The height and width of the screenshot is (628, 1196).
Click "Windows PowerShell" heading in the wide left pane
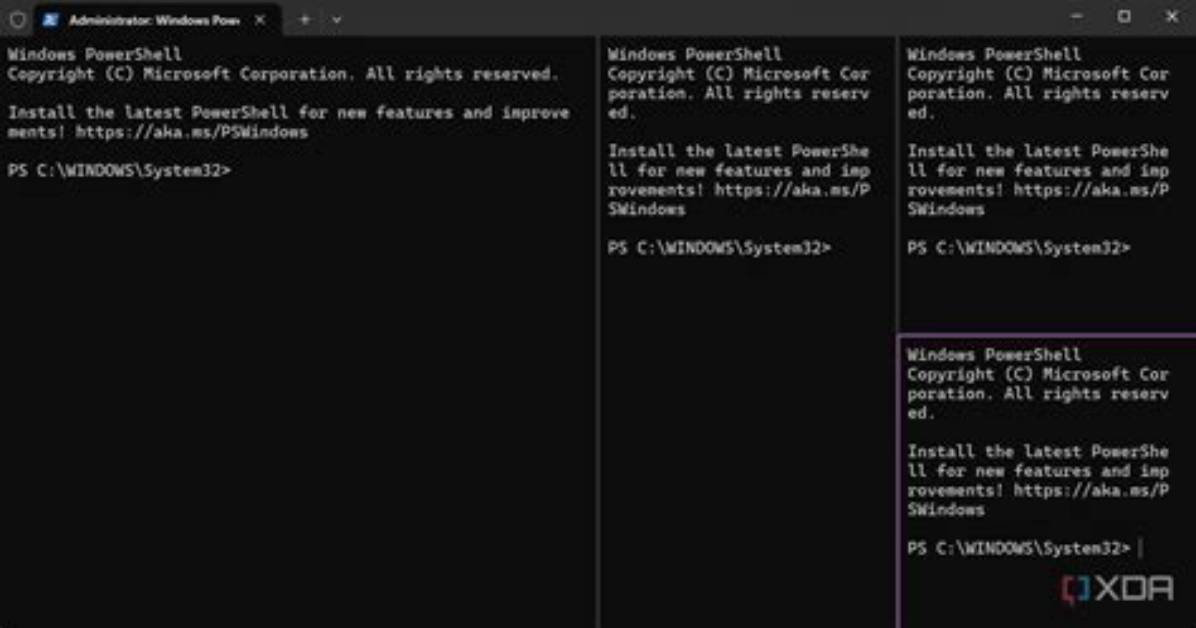[x=95, y=54]
